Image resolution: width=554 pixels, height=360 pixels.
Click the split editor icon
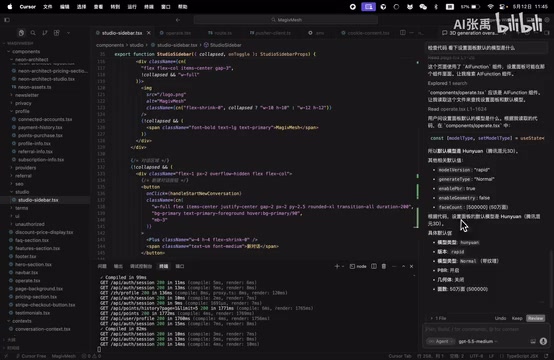402,33
